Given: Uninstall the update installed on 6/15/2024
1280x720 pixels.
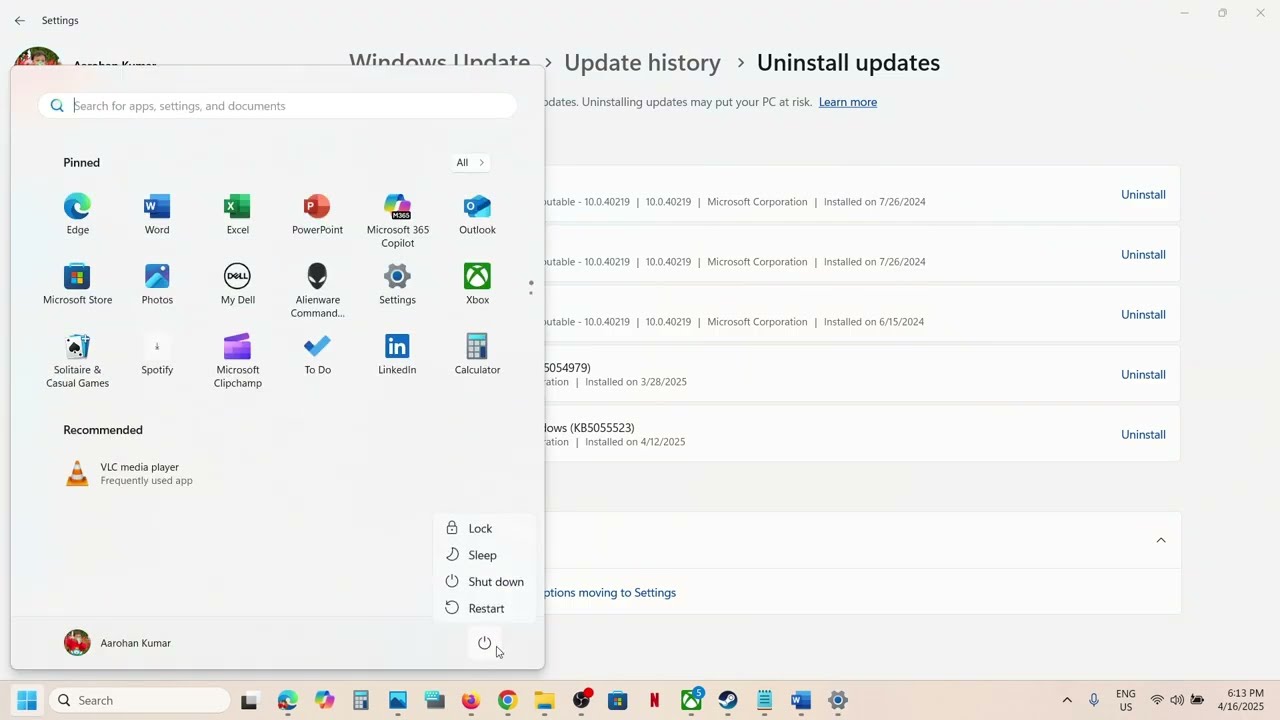Looking at the screenshot, I should 1143,315.
